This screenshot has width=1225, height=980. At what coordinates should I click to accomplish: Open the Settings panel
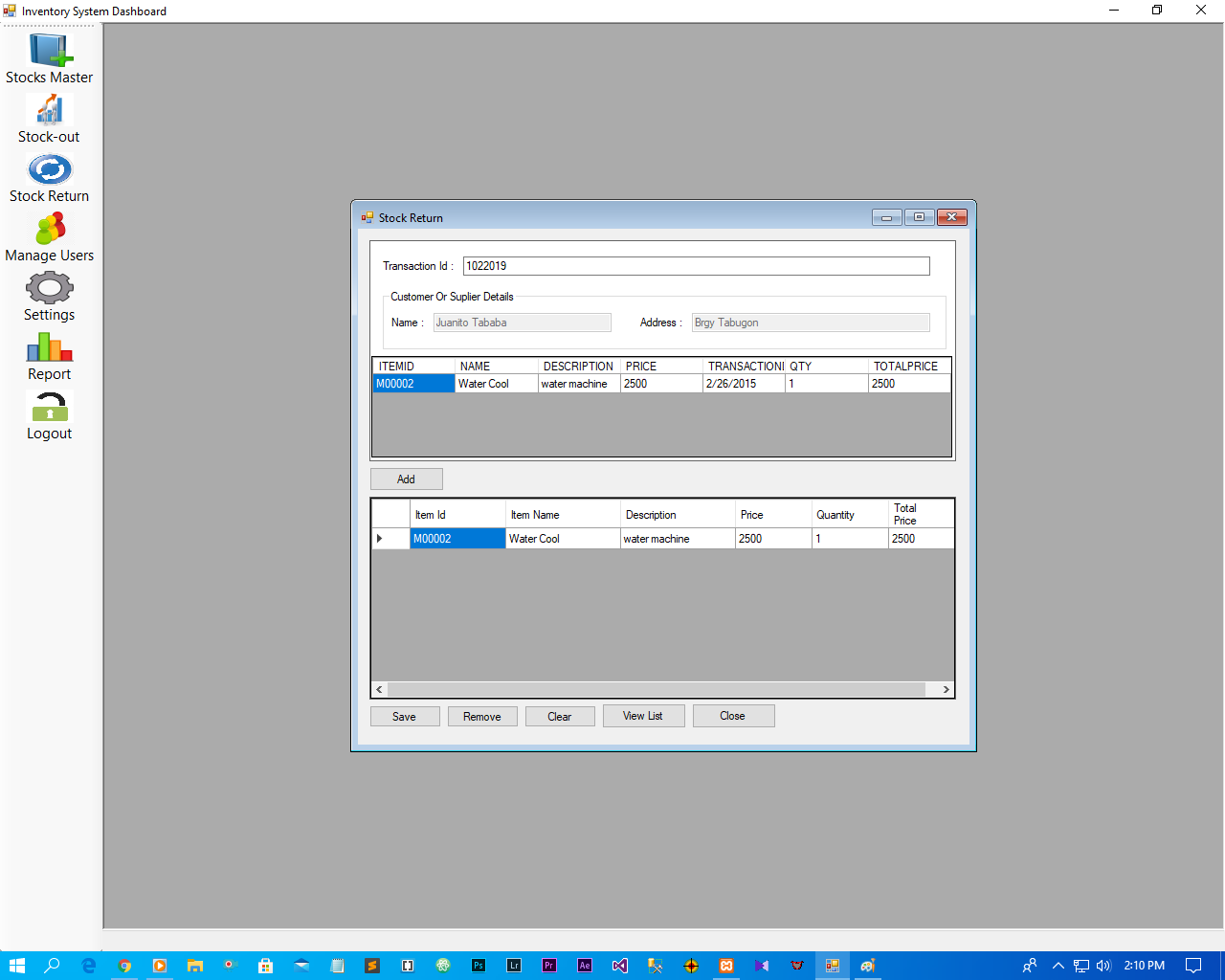[x=49, y=295]
